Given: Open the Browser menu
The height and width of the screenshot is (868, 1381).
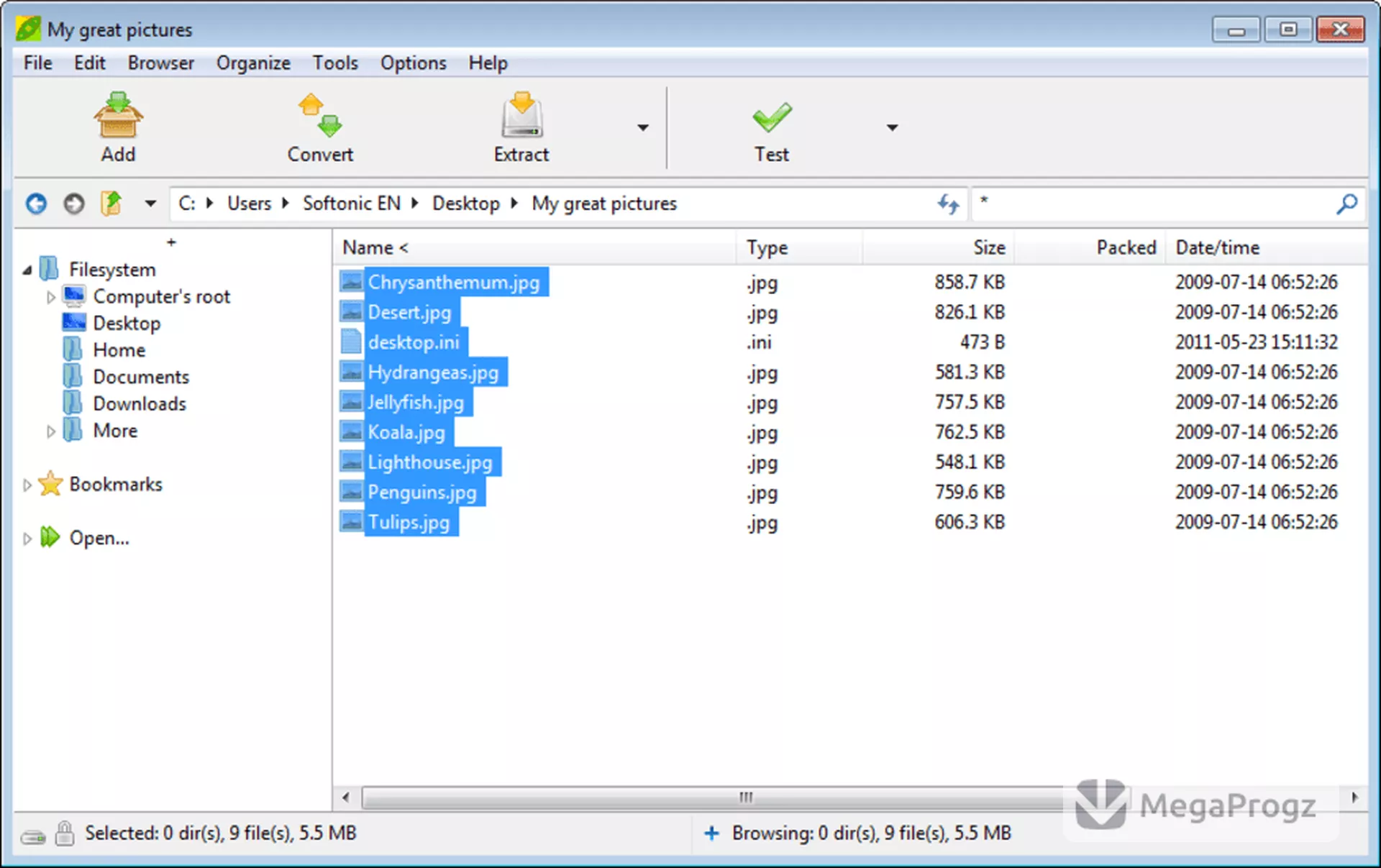Looking at the screenshot, I should pyautogui.click(x=161, y=63).
